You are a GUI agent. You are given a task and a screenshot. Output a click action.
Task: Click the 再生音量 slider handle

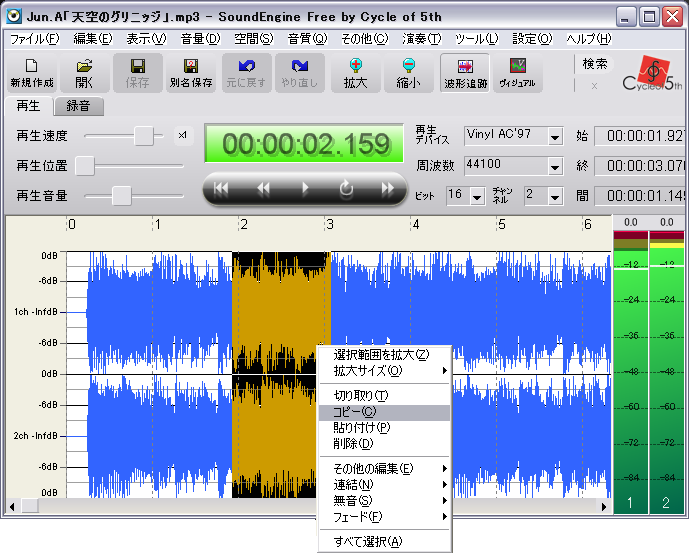pos(122,196)
